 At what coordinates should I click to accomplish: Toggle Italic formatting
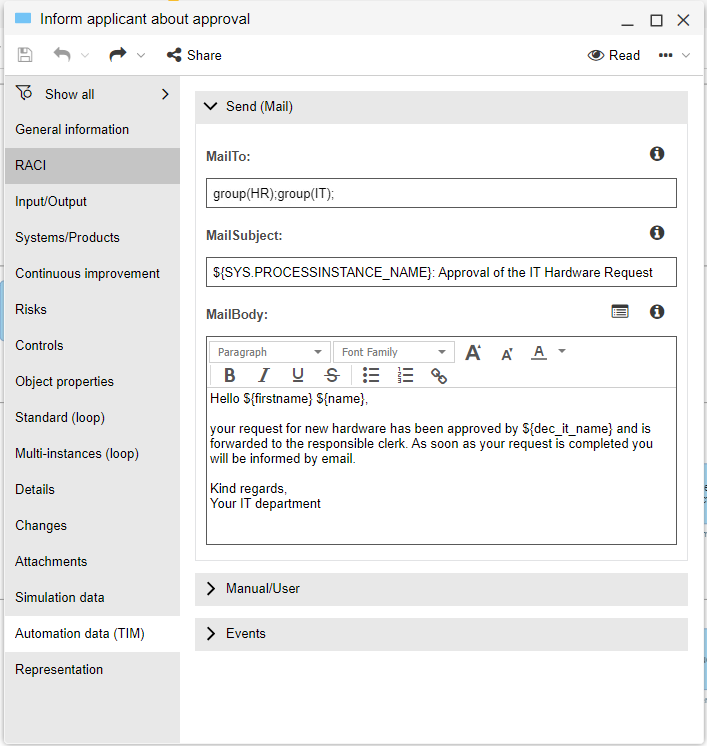click(264, 375)
